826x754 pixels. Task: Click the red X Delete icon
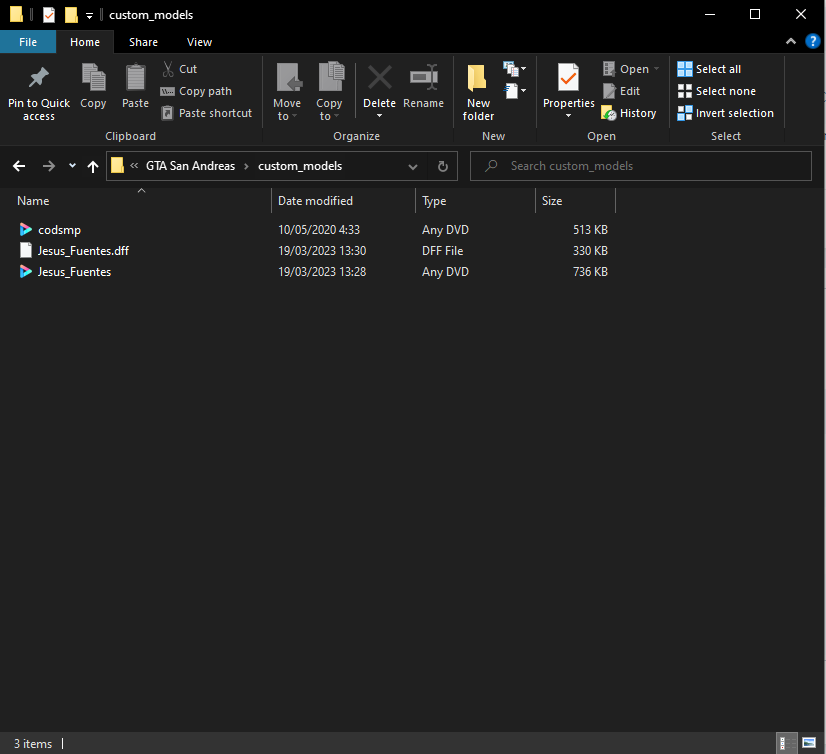point(379,77)
